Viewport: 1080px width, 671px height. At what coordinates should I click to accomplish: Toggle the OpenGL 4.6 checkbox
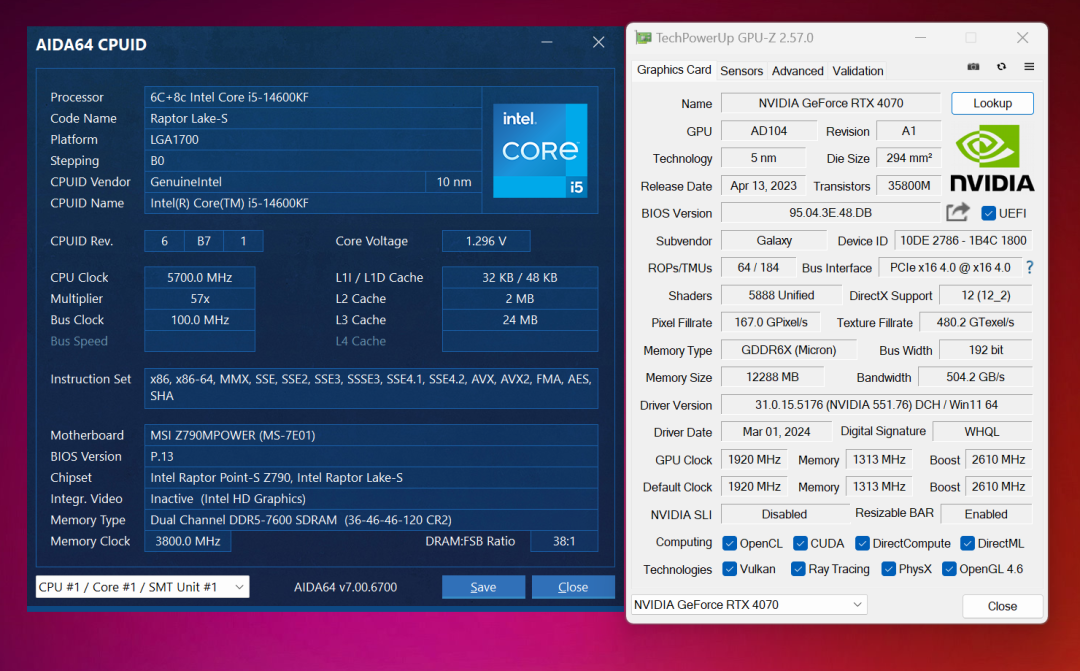pyautogui.click(x=949, y=569)
